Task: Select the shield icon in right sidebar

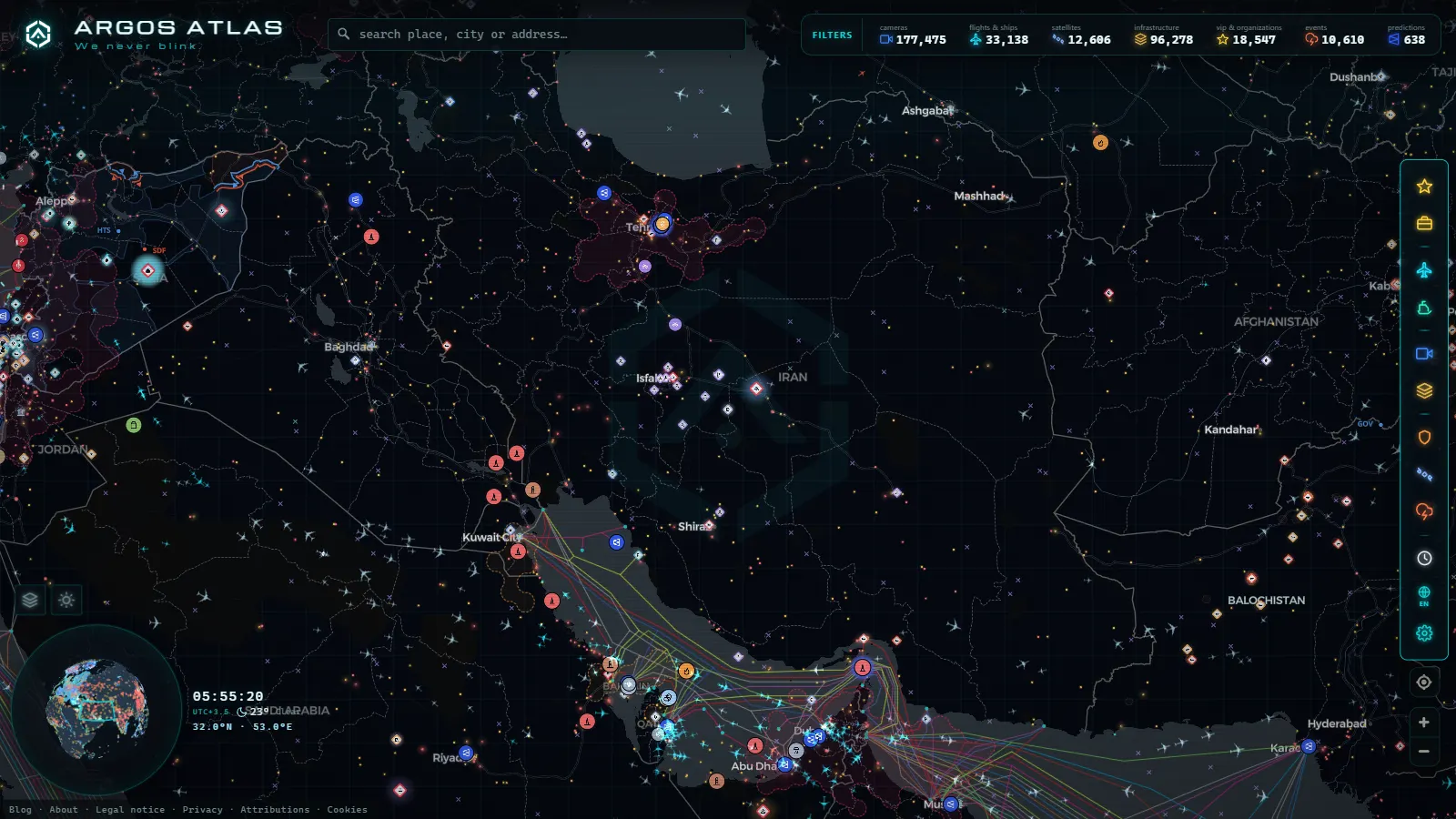Action: point(1424,438)
